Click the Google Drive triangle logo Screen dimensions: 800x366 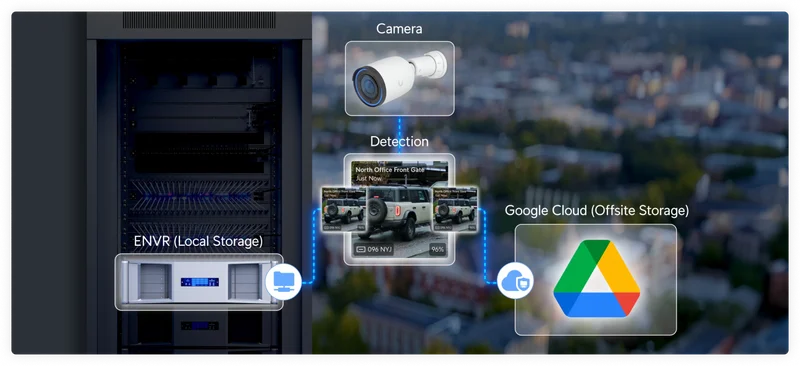coord(596,279)
